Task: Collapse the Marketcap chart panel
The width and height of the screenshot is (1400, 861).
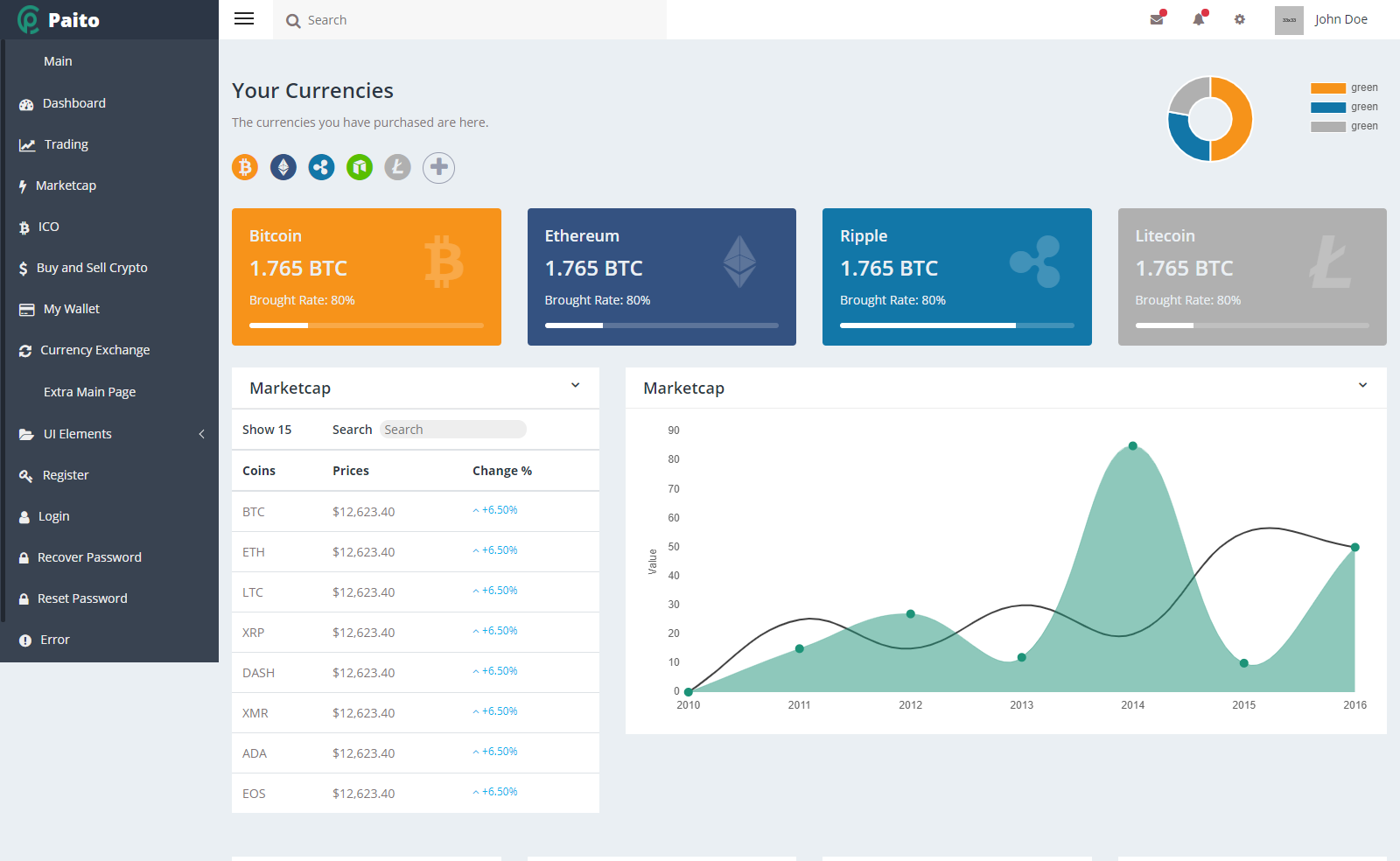Action: [x=1362, y=386]
